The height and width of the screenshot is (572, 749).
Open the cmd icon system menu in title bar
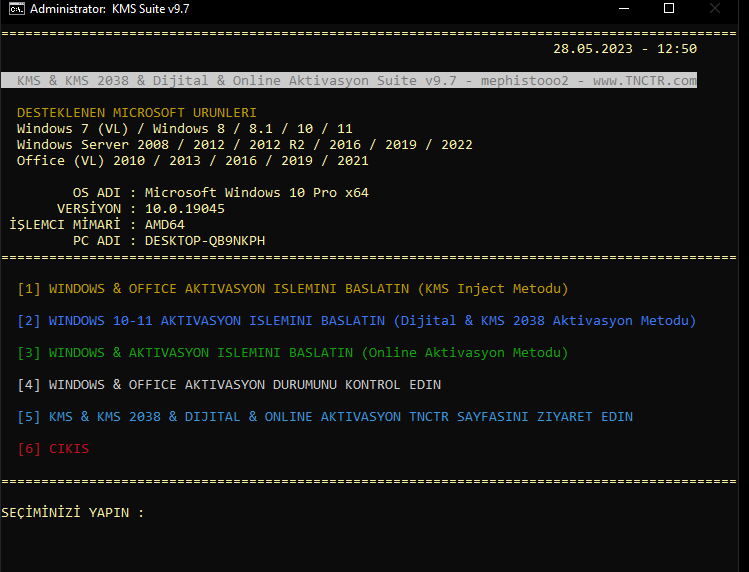tap(16, 9)
